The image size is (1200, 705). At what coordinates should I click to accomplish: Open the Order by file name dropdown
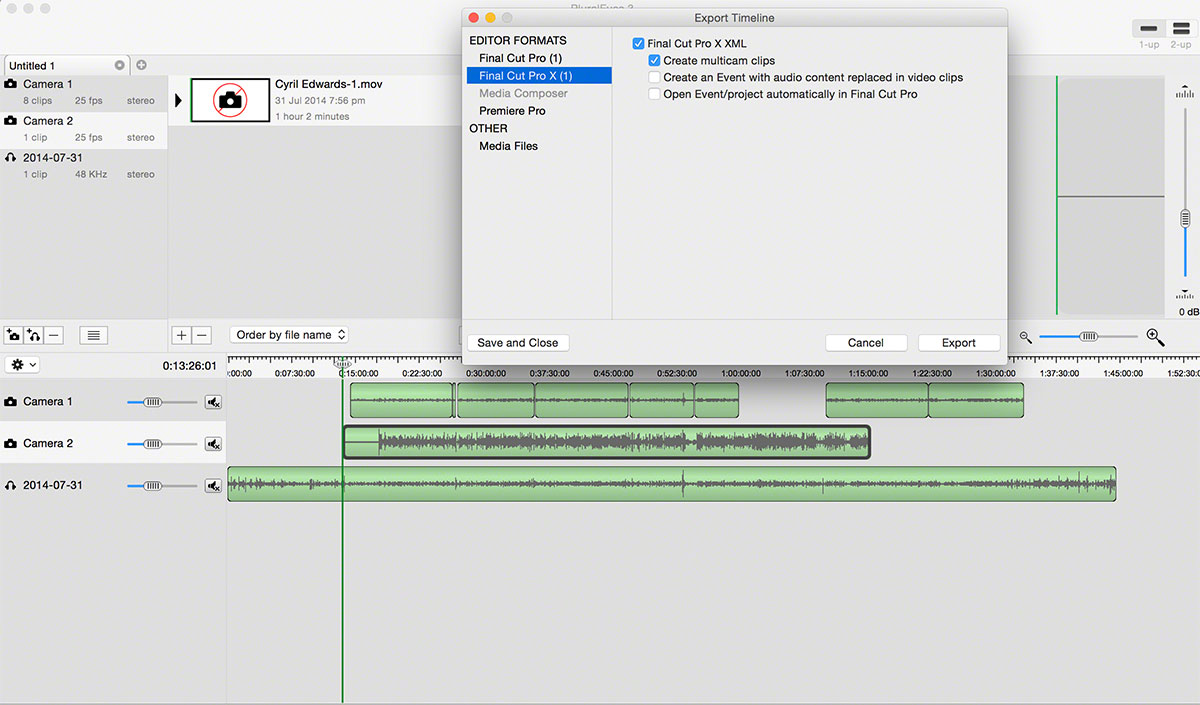[x=290, y=335]
